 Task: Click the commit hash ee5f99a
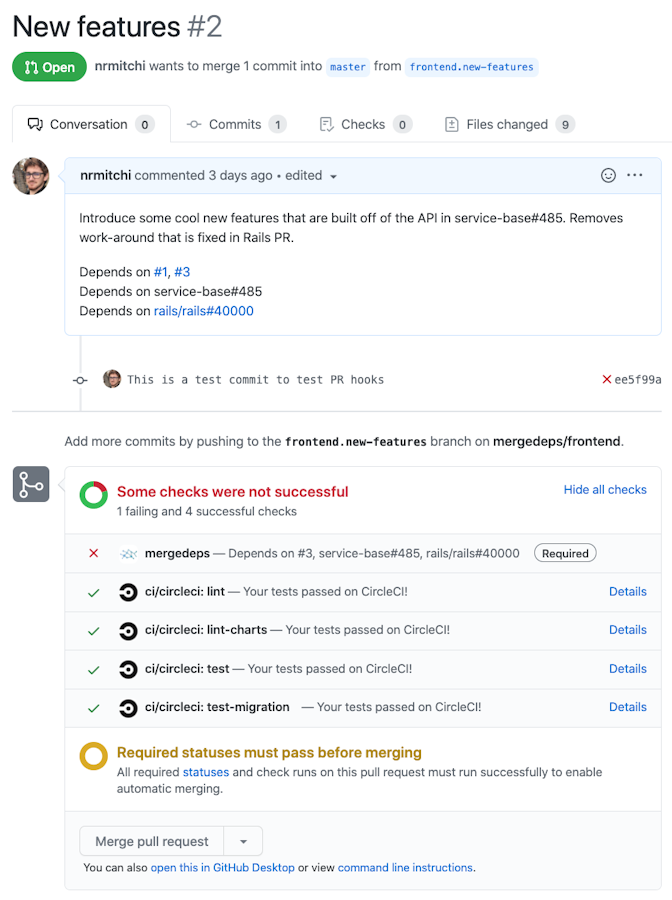click(638, 380)
